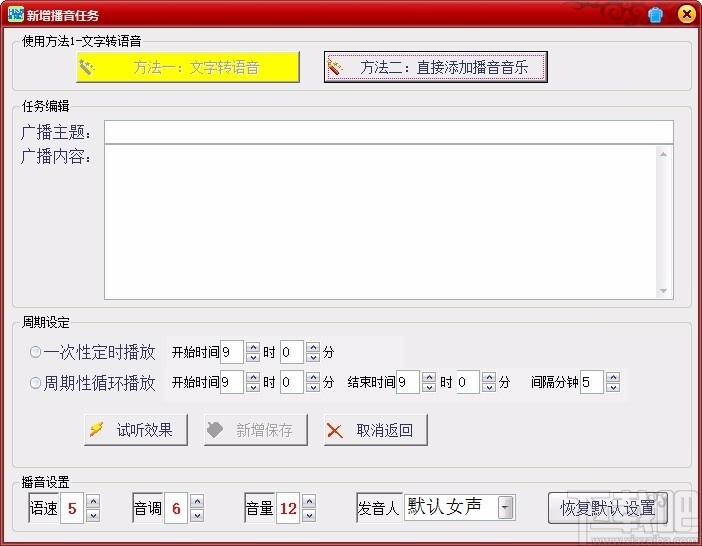This screenshot has width=702, height=546.
Task: Click periodic 开始时间 hour field
Action: click(232, 382)
